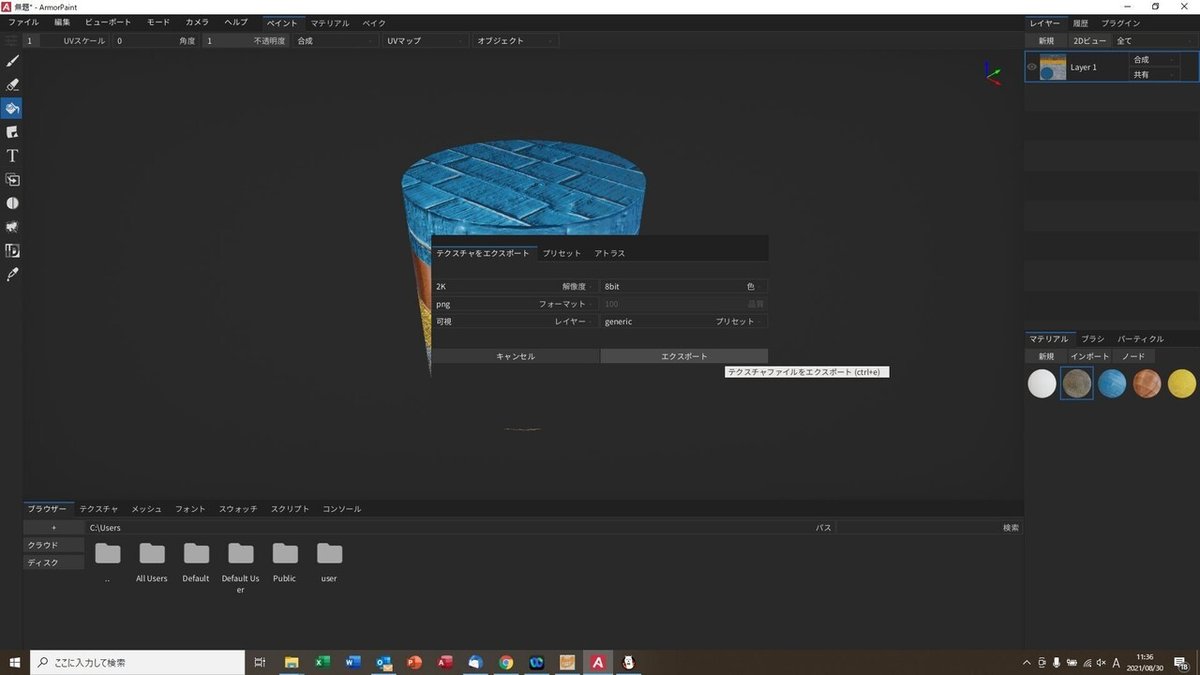Select the Text tool
The image size is (1200, 675).
point(13,156)
